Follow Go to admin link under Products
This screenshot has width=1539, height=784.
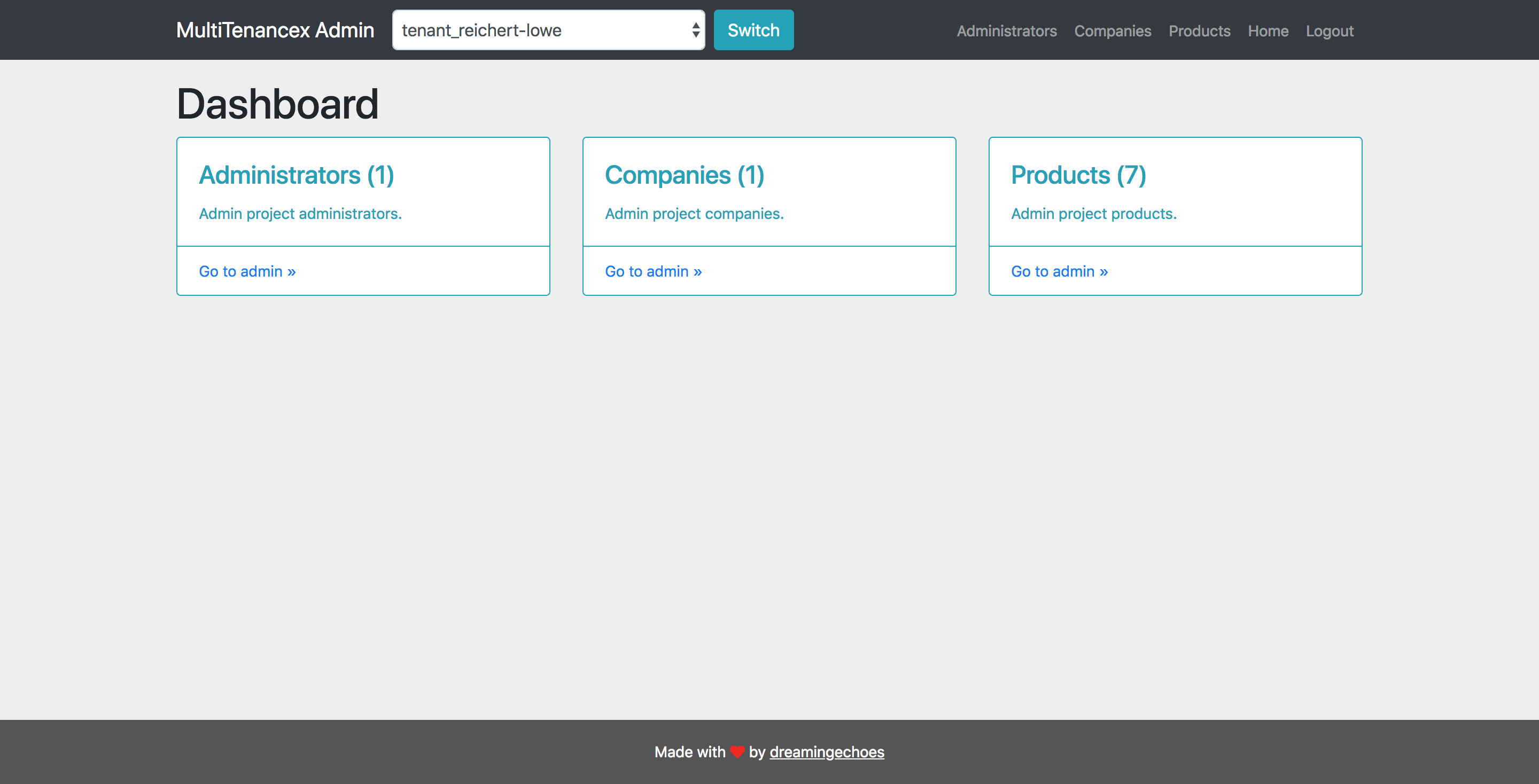1059,271
